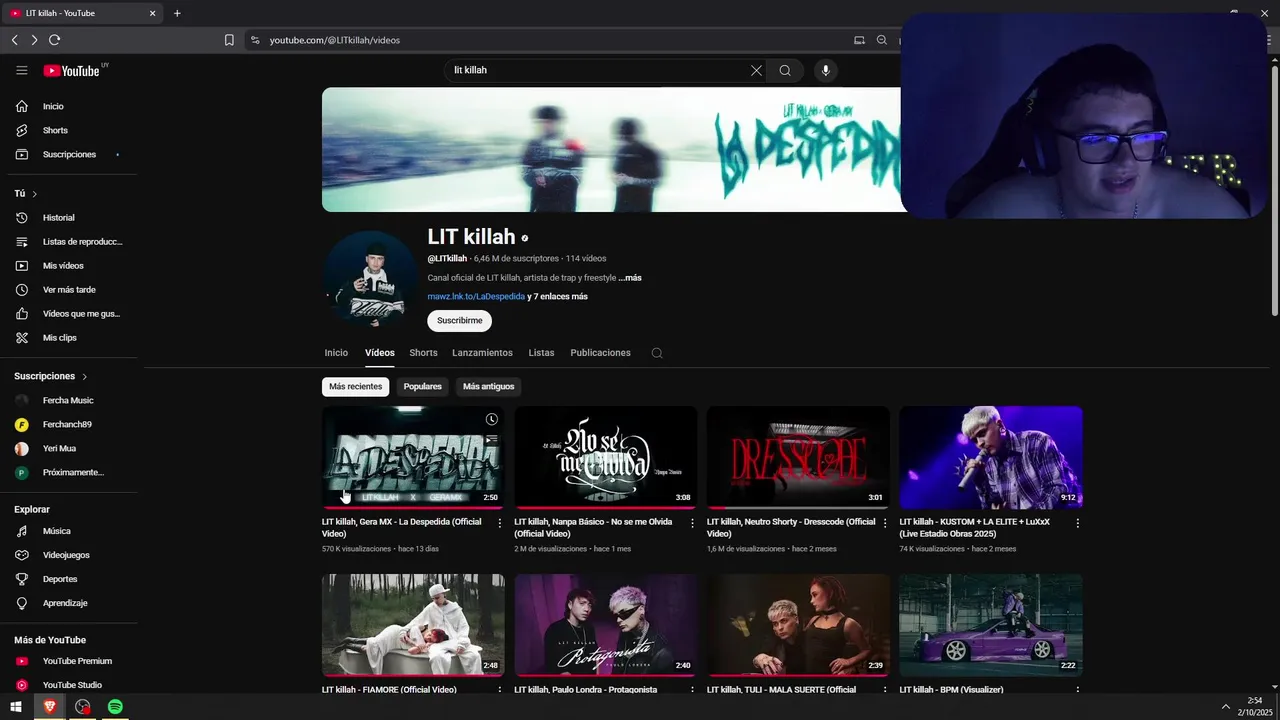This screenshot has width=1280, height=720.
Task: Switch to the Inicio channel tab
Action: click(x=336, y=353)
